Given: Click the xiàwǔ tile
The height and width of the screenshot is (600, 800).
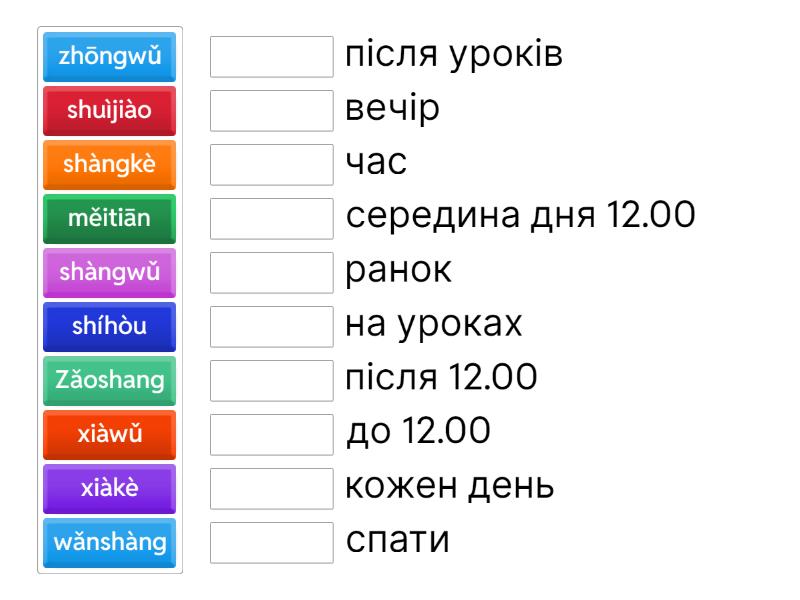Looking at the screenshot, I should (x=110, y=435).
